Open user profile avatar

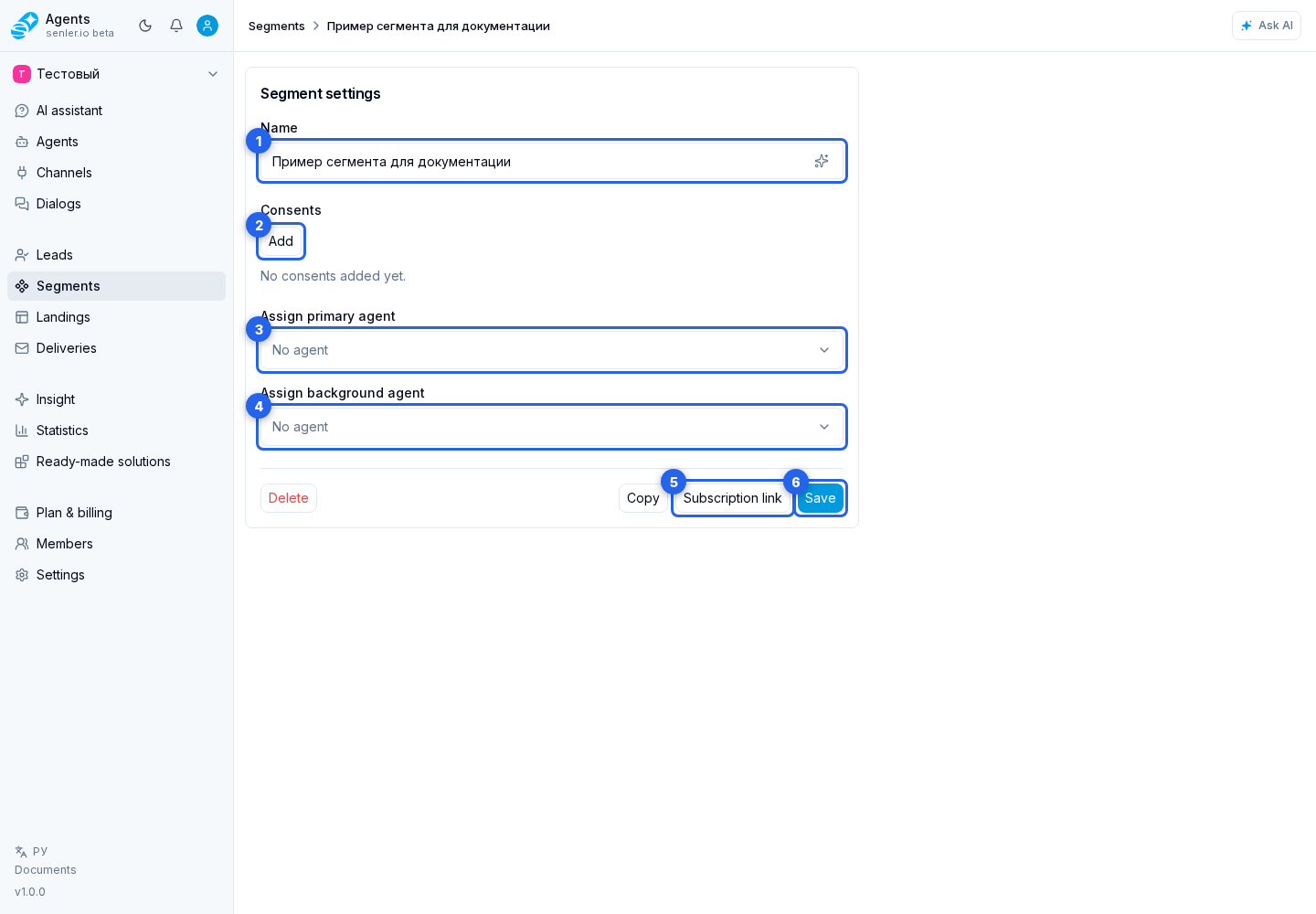pos(207,26)
